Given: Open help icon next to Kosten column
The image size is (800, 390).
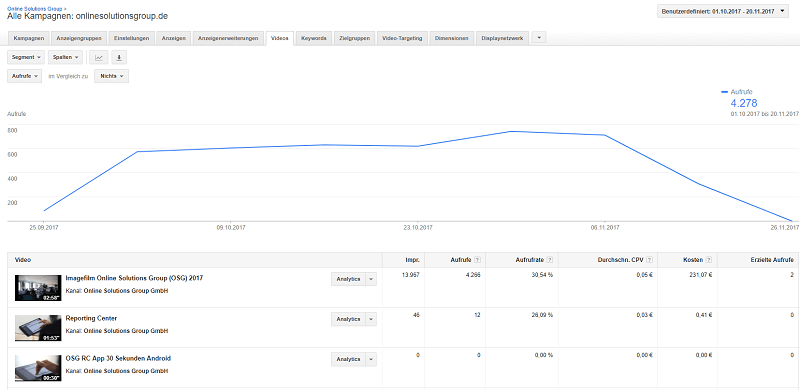Looking at the screenshot, I should [710, 260].
